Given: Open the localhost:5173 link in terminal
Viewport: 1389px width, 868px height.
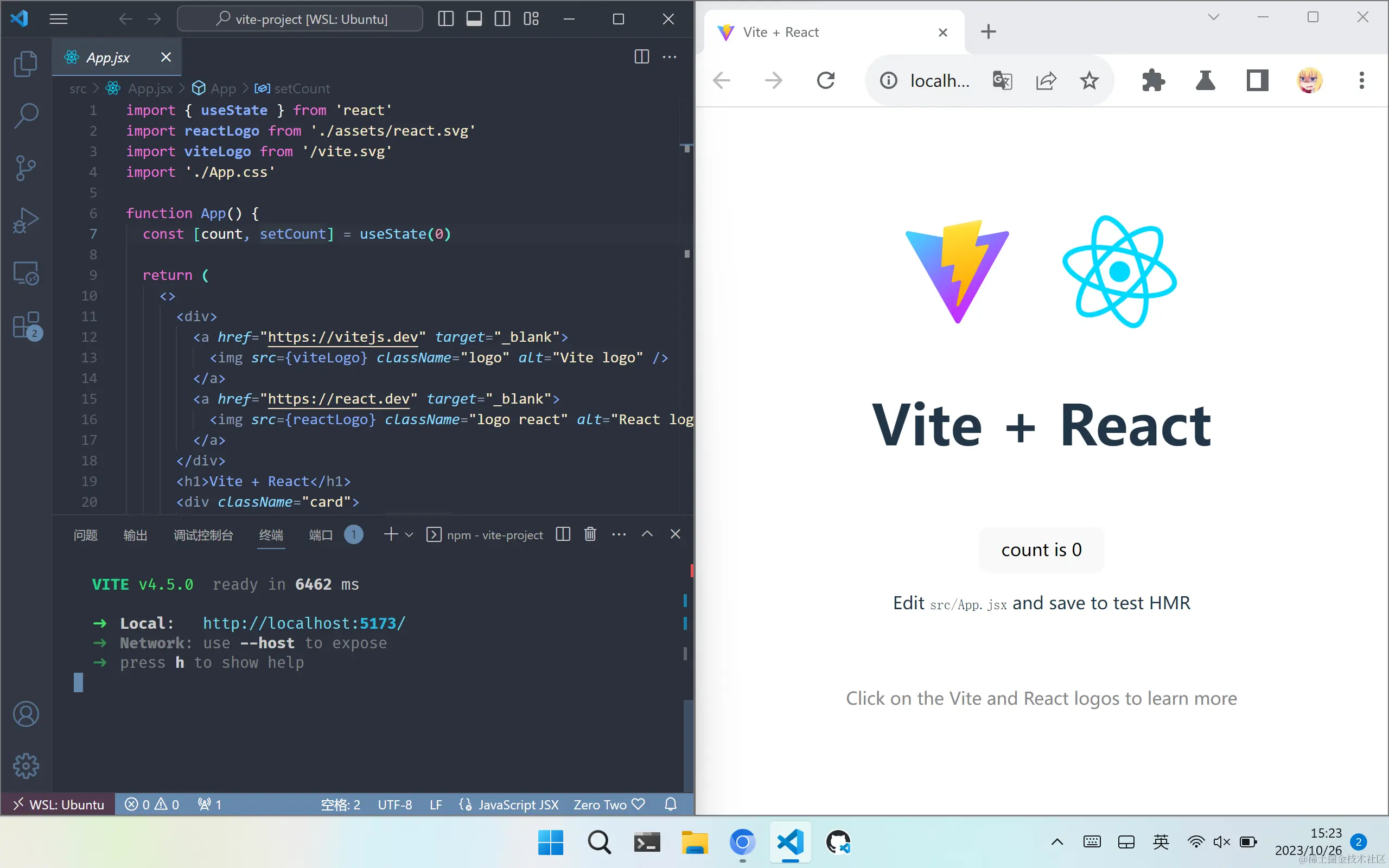Looking at the screenshot, I should (304, 623).
